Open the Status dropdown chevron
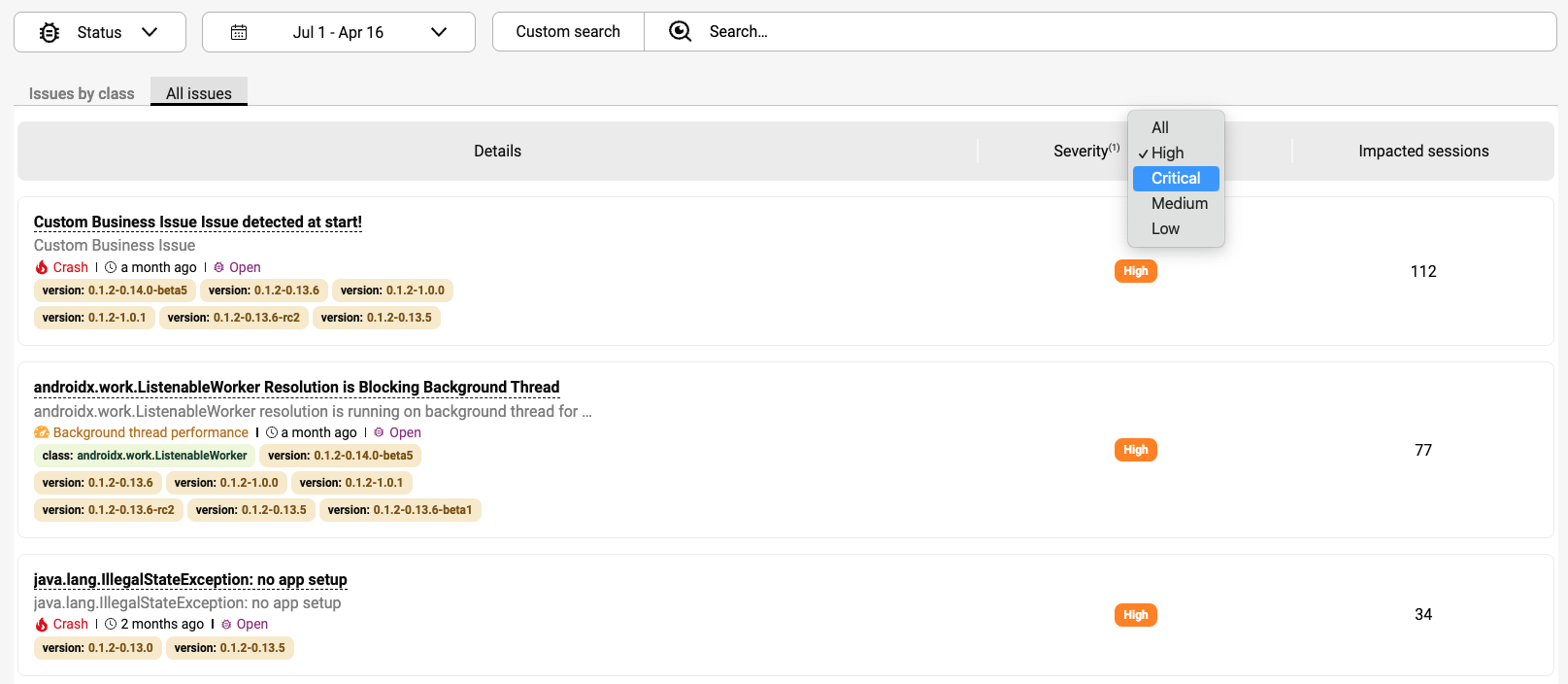The image size is (1568, 684). point(150,32)
